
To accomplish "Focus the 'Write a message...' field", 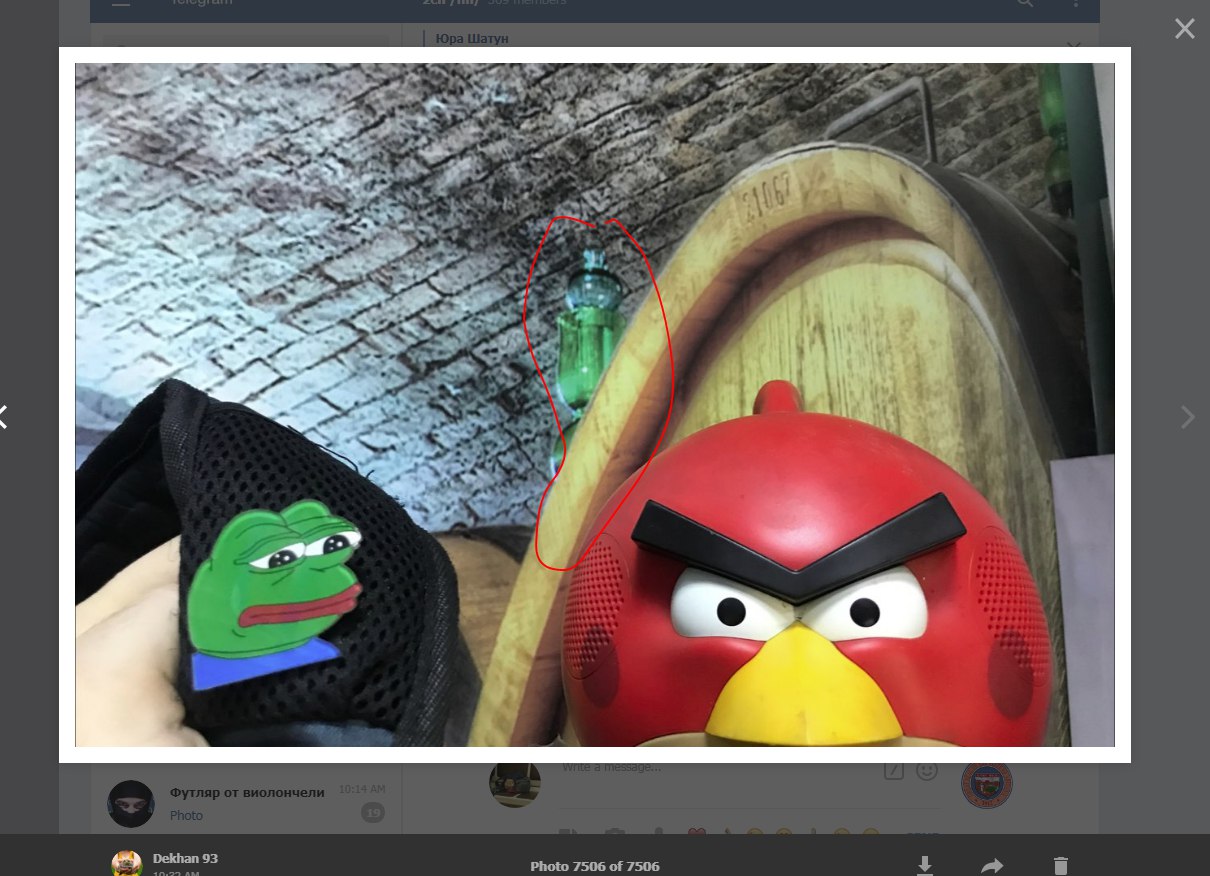I will 720,769.
